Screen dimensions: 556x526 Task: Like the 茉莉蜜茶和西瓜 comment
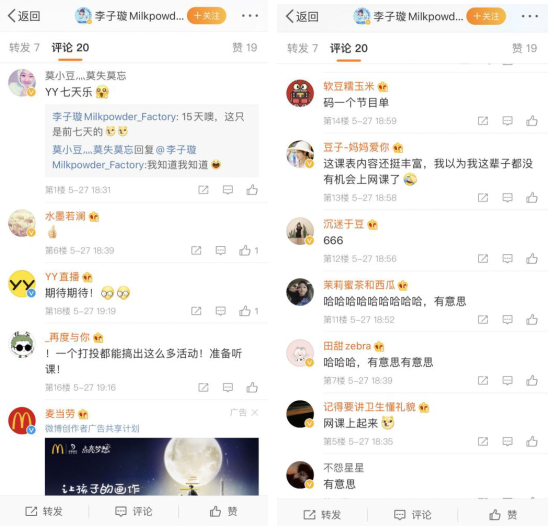coord(532,320)
